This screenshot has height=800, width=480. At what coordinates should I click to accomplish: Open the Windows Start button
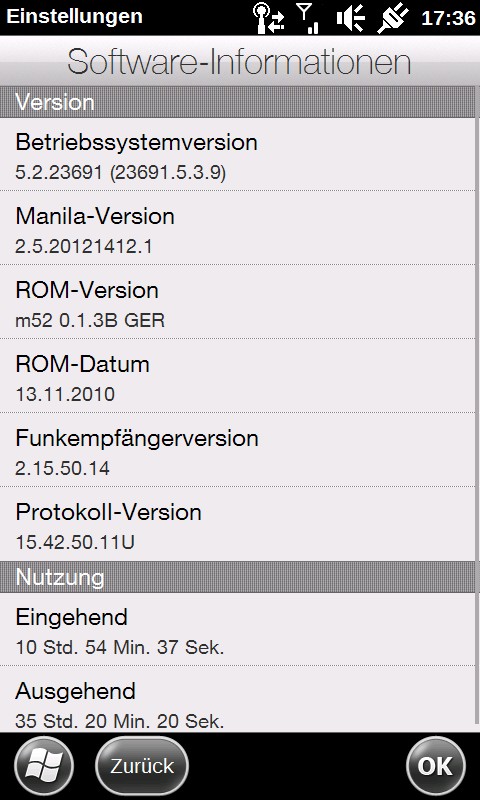coord(44,765)
